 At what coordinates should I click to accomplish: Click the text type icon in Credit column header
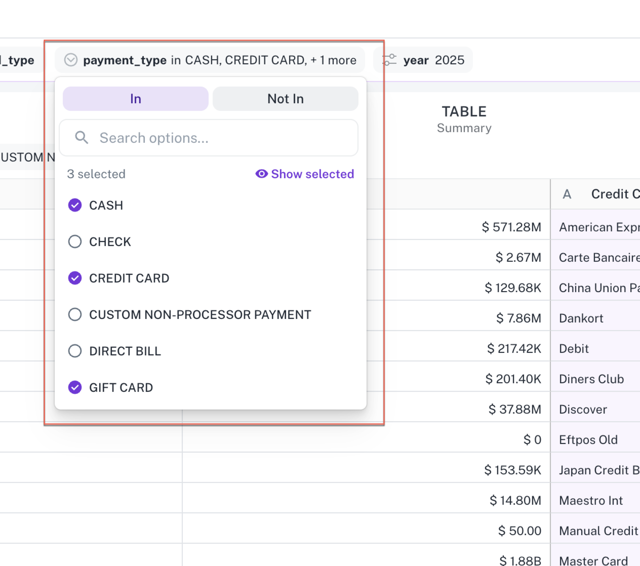click(567, 194)
